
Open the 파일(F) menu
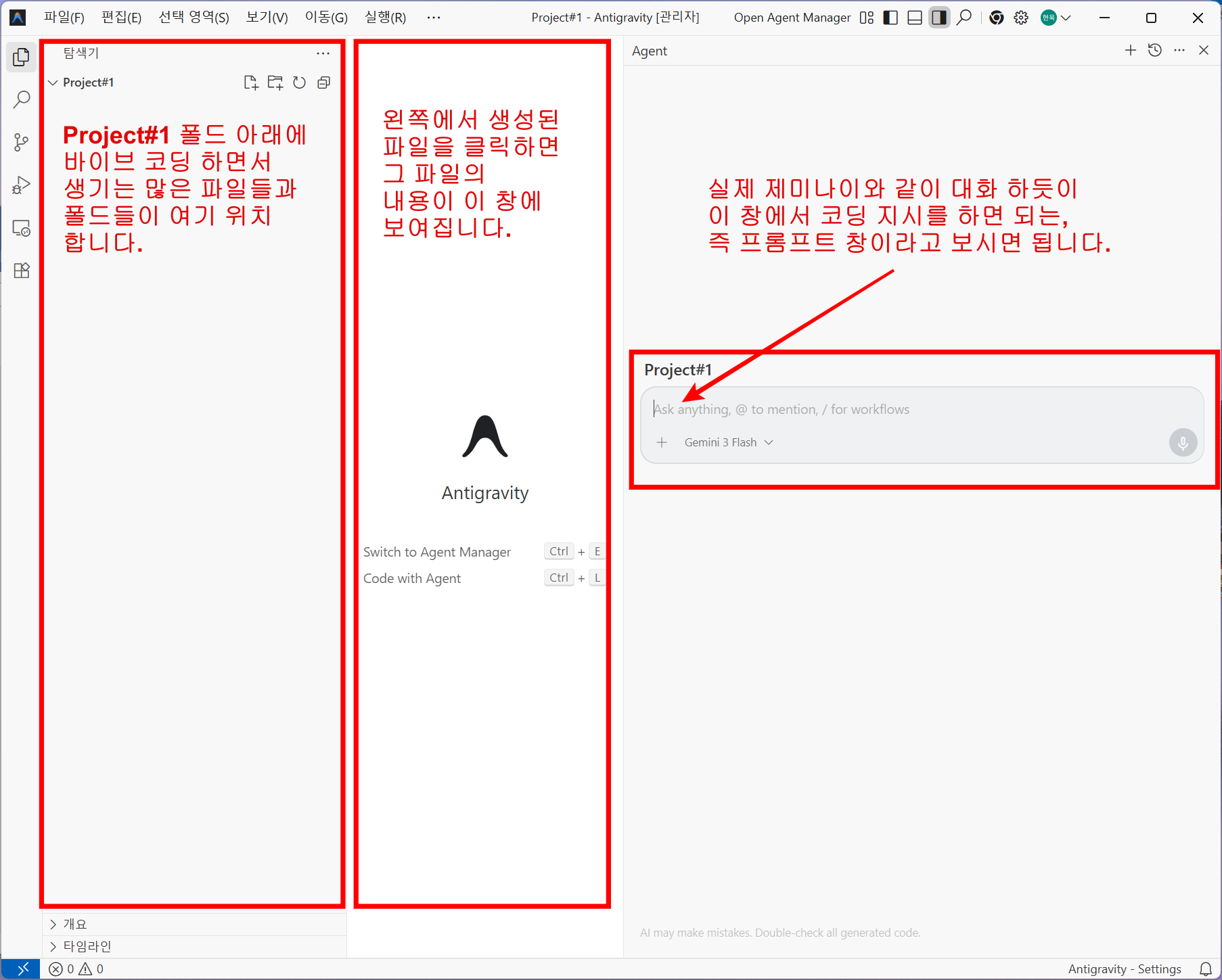(64, 18)
